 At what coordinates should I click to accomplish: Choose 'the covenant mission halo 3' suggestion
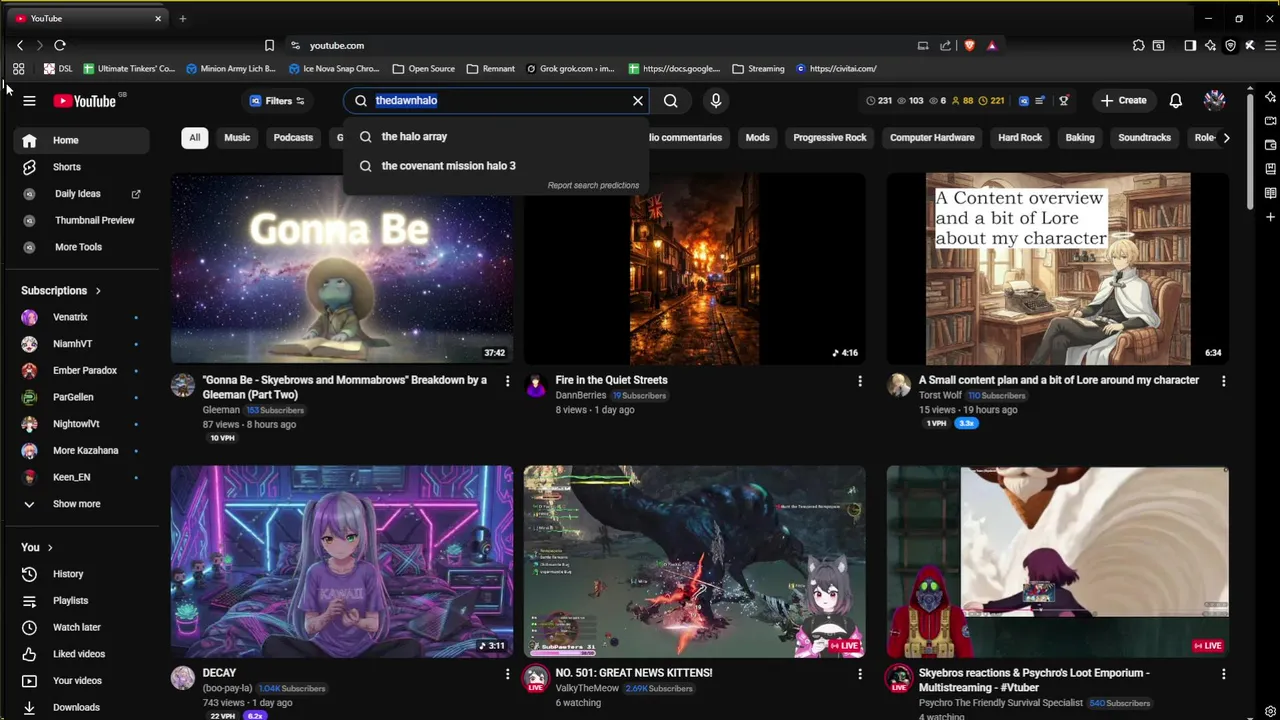pos(497,166)
